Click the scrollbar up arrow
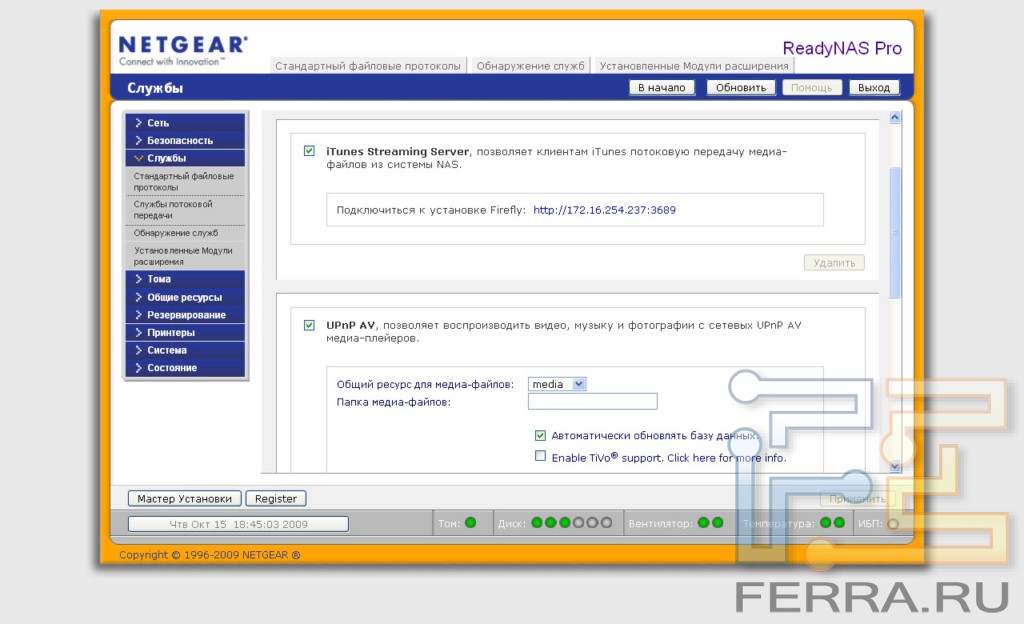This screenshot has height=624, width=1024. click(x=895, y=117)
